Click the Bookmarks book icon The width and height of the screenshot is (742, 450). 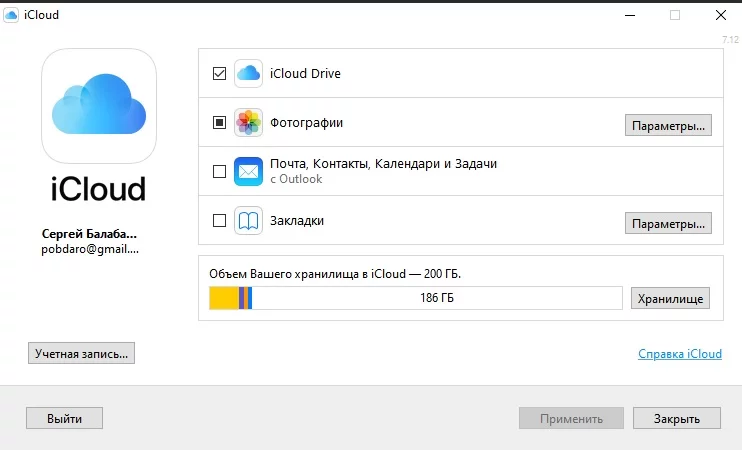(248, 221)
